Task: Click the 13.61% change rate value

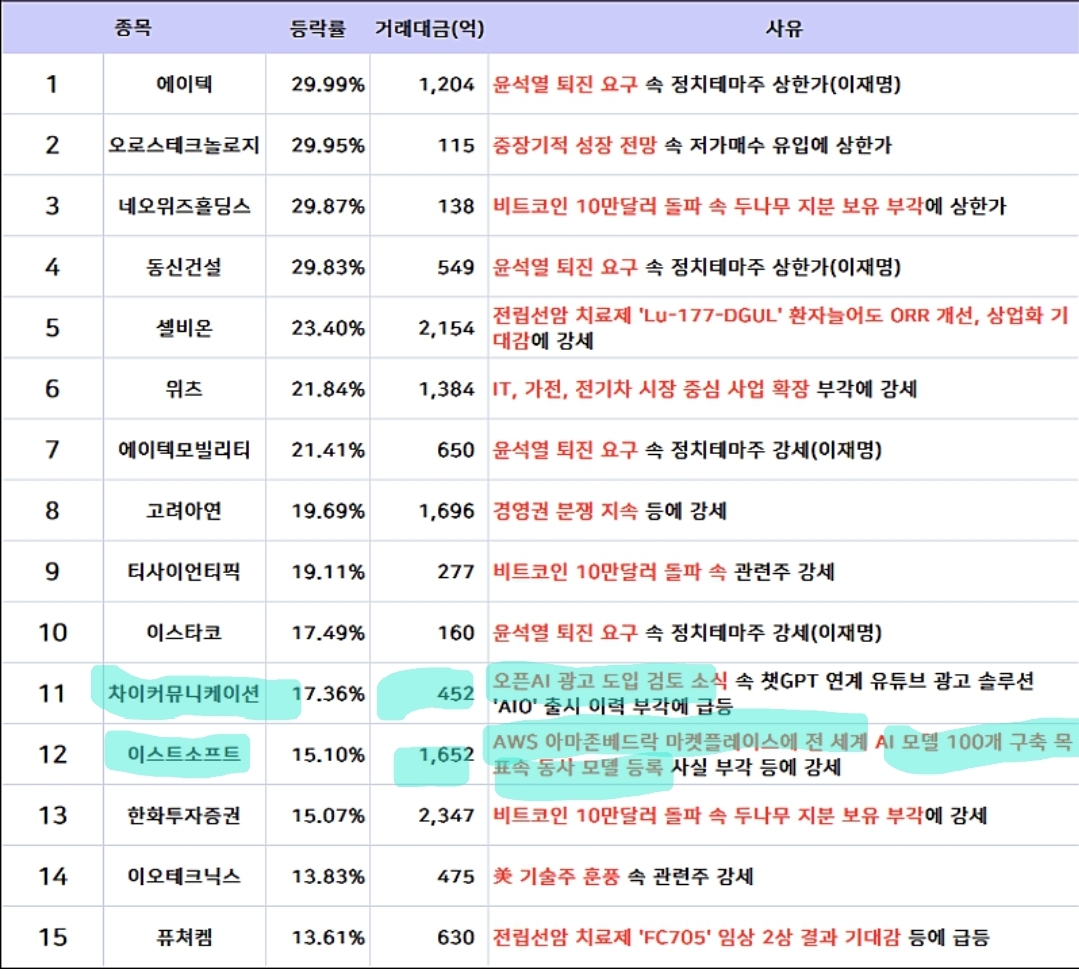Action: click(x=328, y=937)
